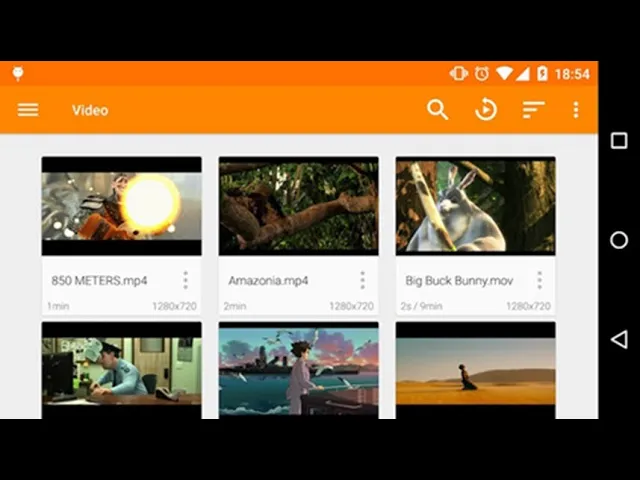Open options for Big Buck Bunny.mov

coord(540,280)
